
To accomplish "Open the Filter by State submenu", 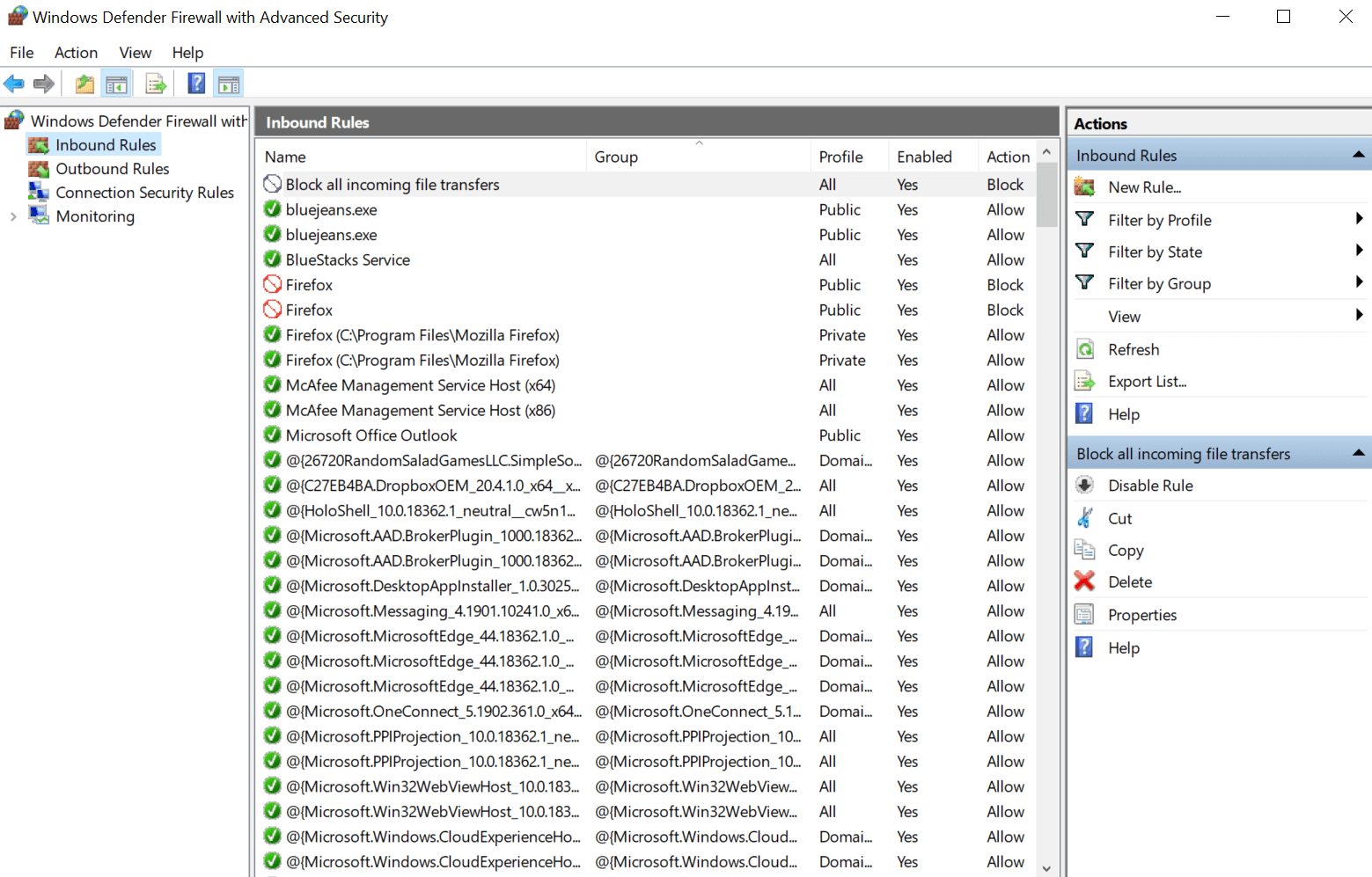I will click(1155, 252).
